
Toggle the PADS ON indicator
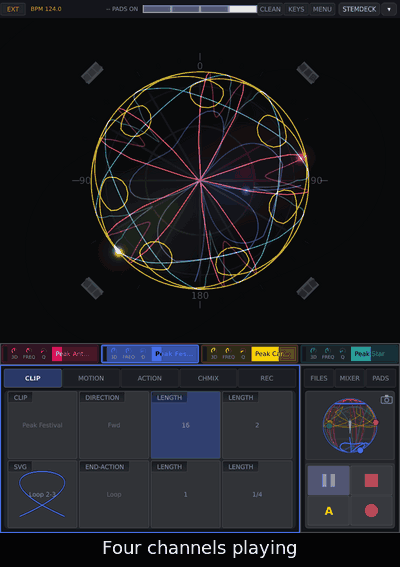coord(122,9)
